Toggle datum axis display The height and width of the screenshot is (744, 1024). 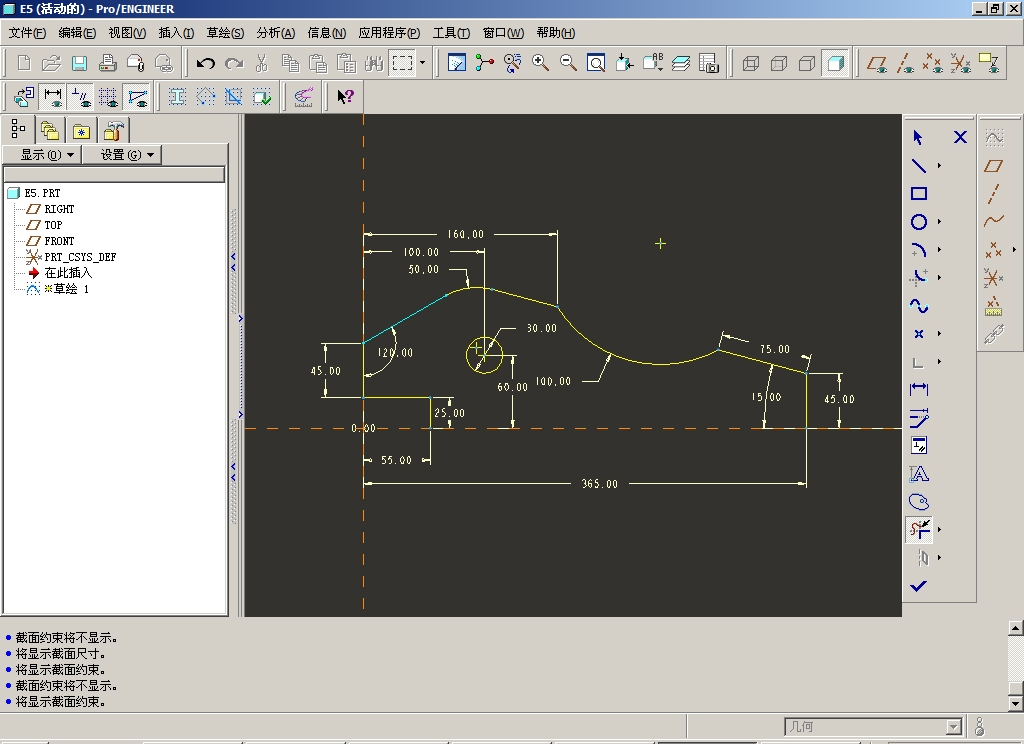pyautogui.click(x=904, y=63)
